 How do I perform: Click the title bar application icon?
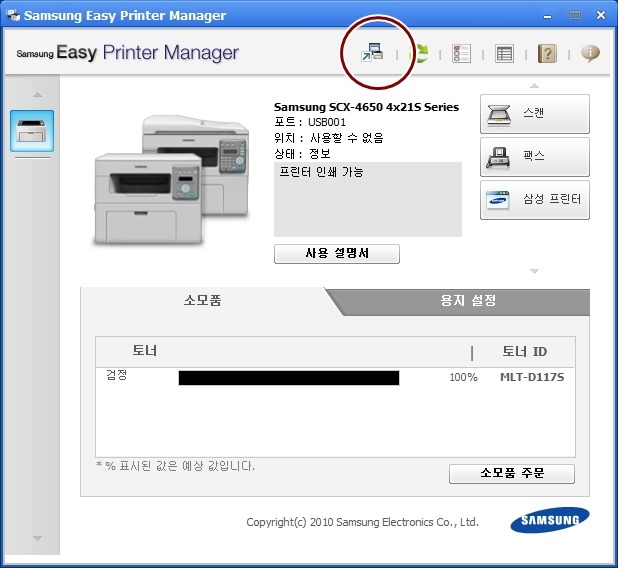[13, 15]
